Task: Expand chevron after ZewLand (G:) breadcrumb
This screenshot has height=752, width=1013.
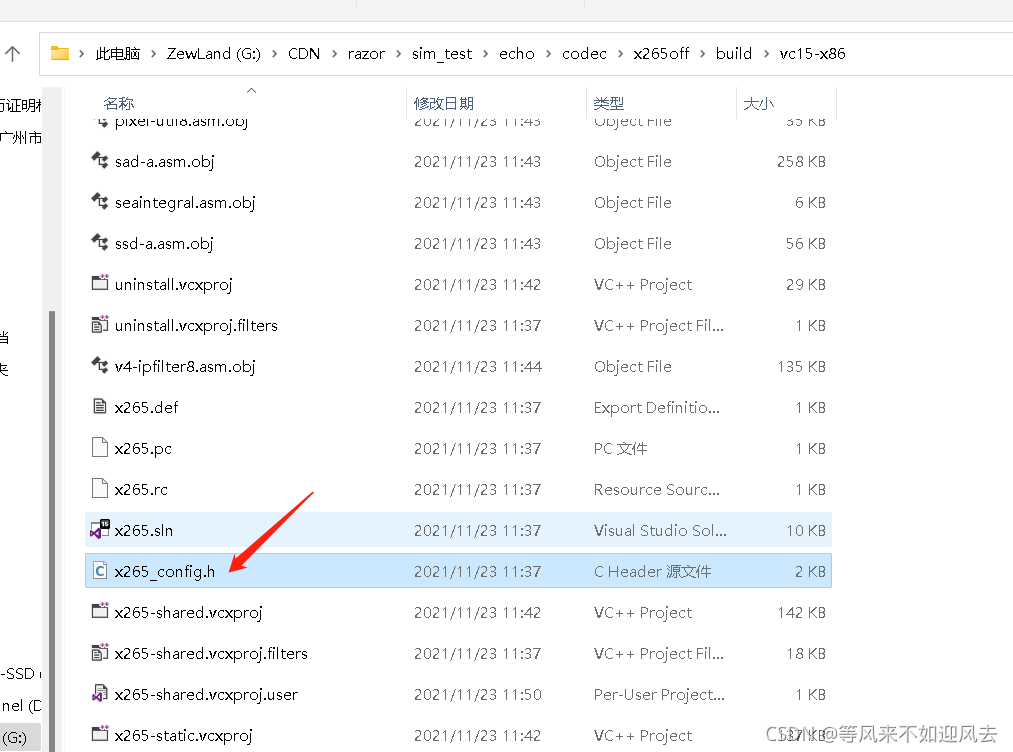Action: click(275, 54)
